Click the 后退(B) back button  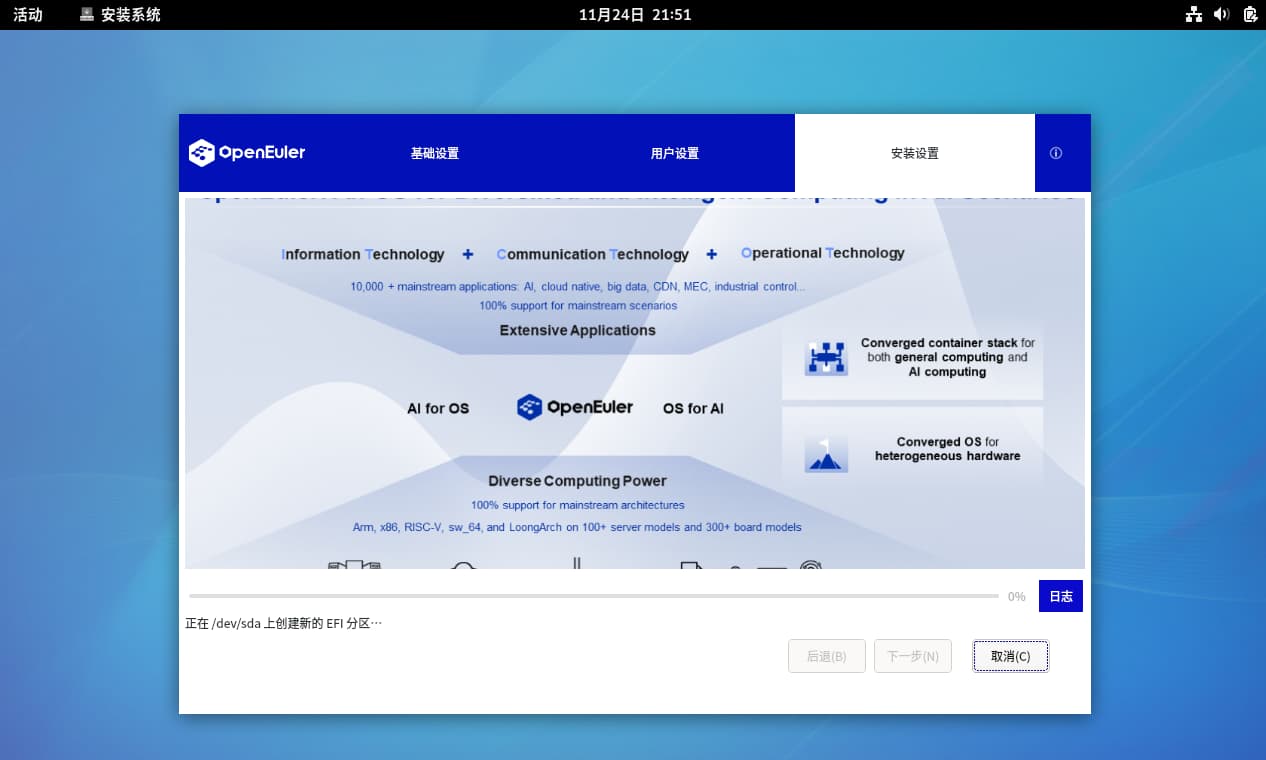[x=826, y=656]
